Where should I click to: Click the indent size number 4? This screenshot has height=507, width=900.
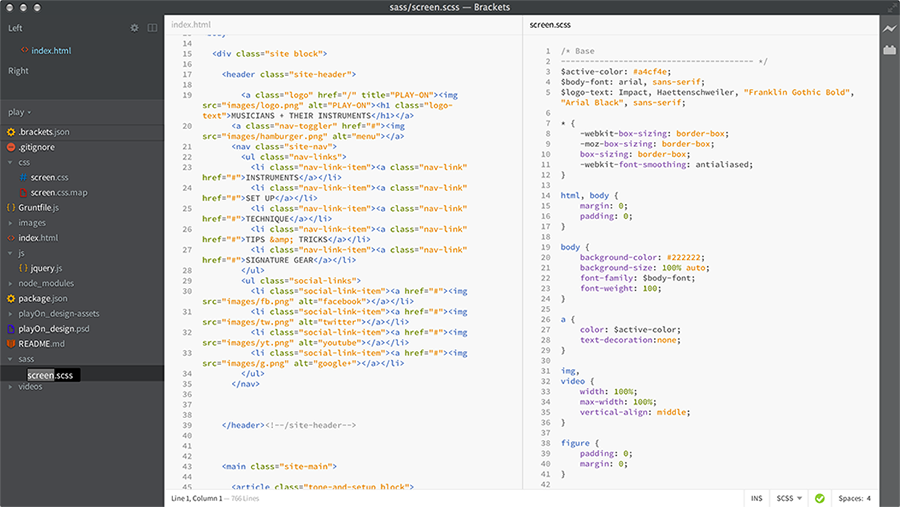tap(868, 498)
